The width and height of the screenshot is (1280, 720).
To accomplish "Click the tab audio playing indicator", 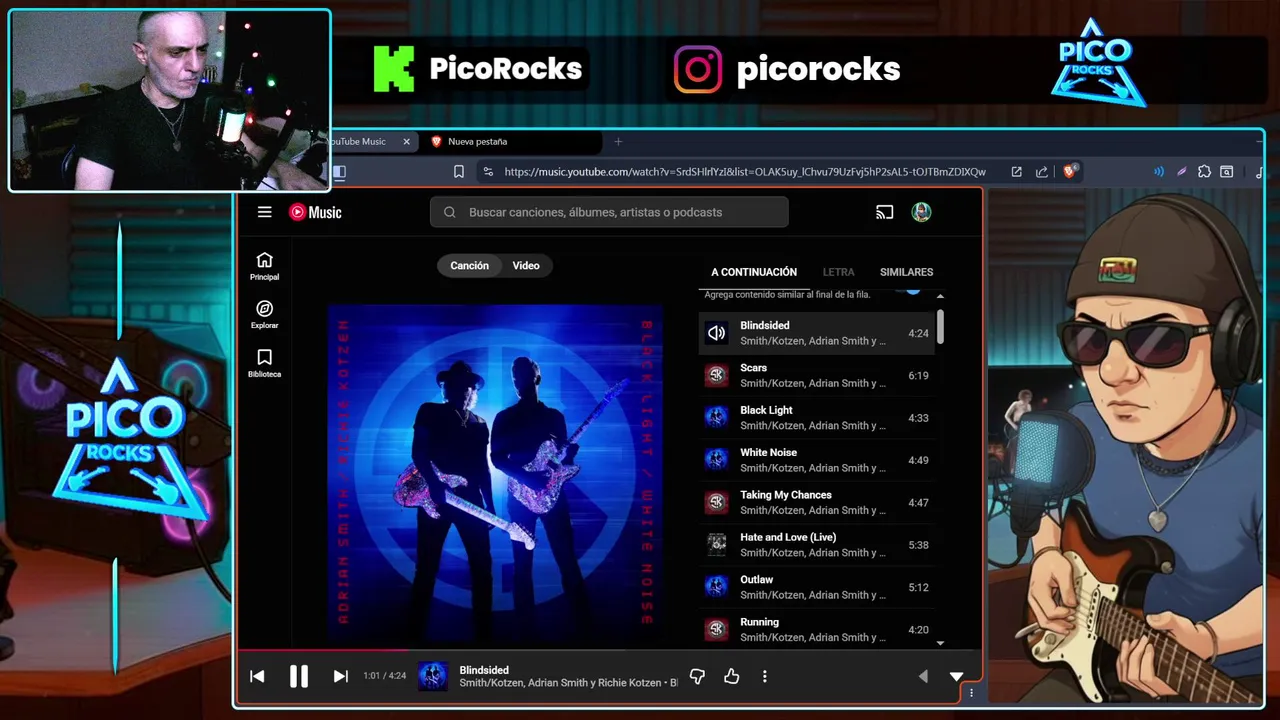I will click(x=1159, y=172).
